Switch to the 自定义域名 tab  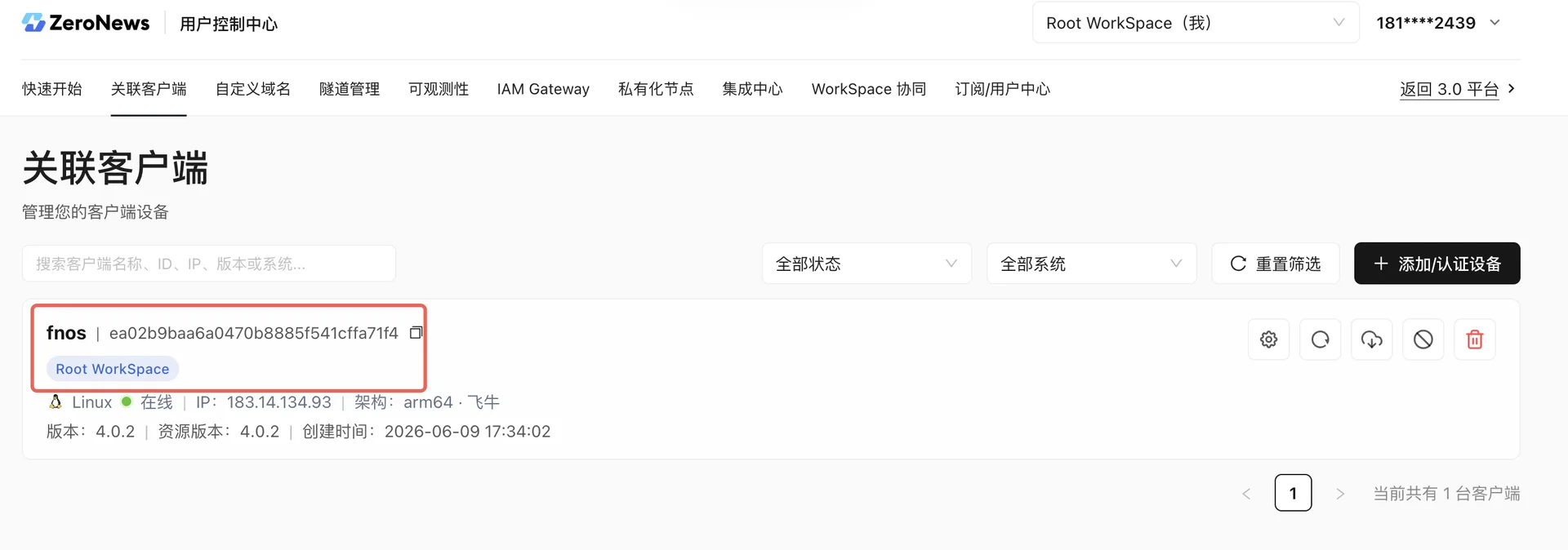253,89
